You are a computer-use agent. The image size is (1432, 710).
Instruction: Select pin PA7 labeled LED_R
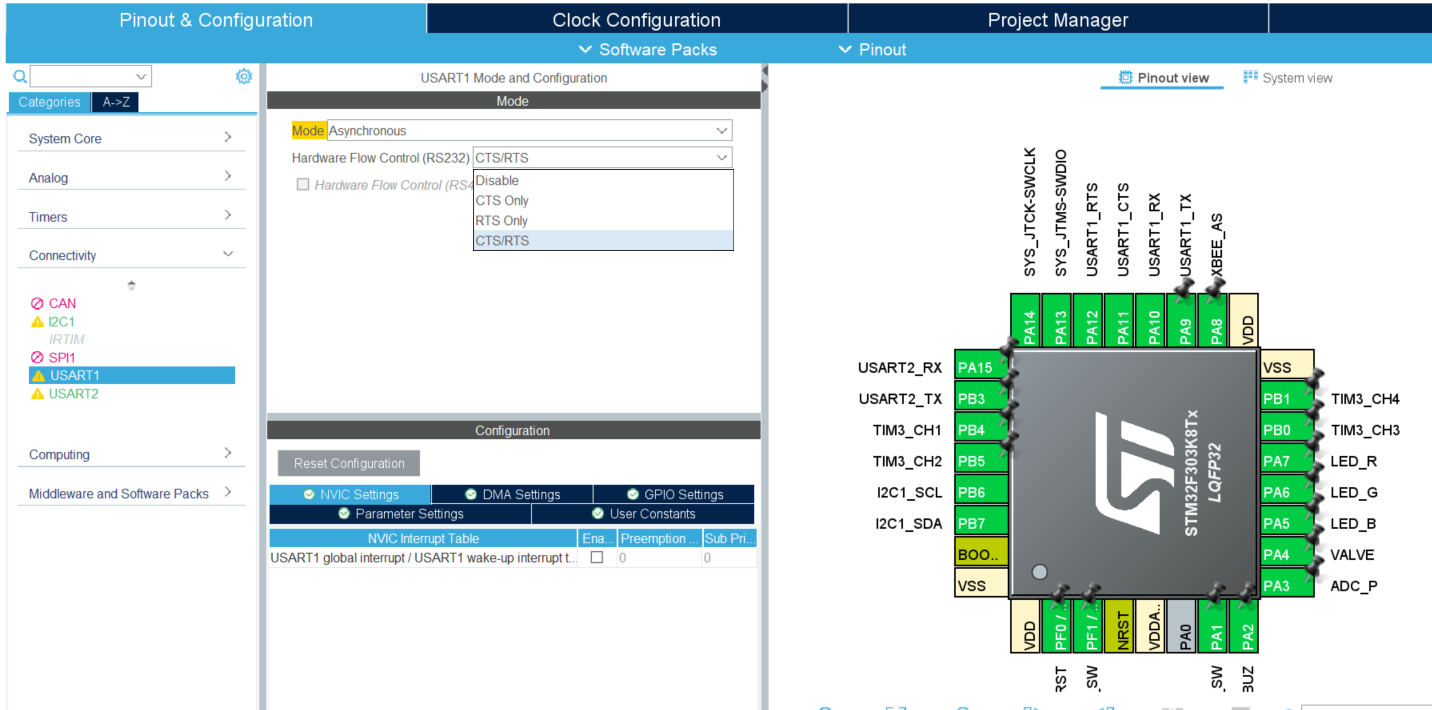pyautogui.click(x=1287, y=461)
